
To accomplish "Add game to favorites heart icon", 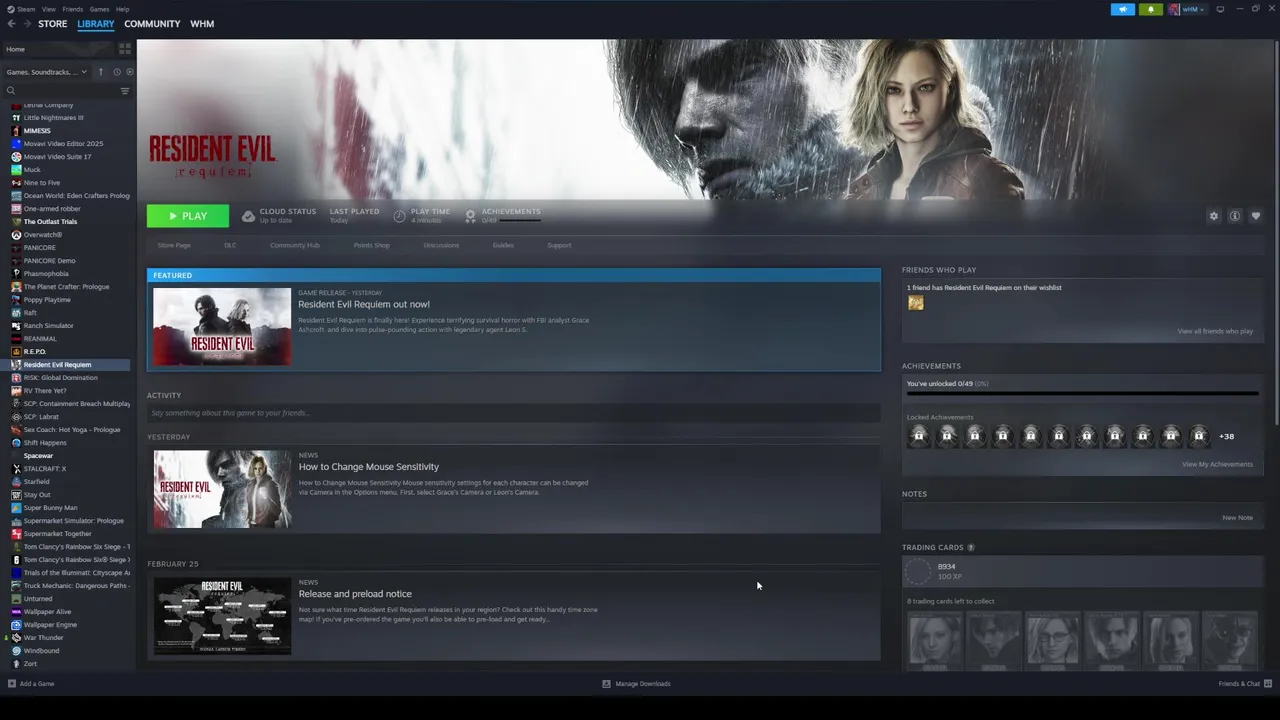I will [x=1256, y=216].
